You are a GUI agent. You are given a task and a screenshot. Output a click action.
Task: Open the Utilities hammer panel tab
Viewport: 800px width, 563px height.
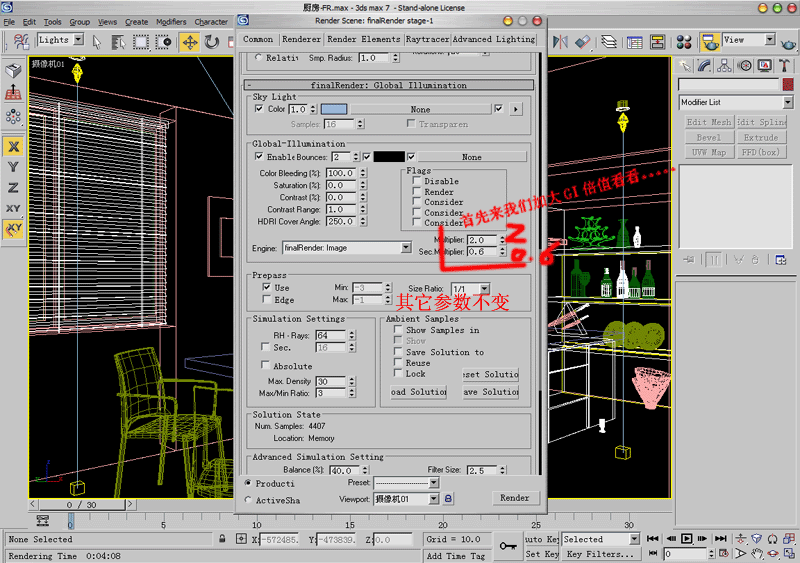tap(783, 64)
